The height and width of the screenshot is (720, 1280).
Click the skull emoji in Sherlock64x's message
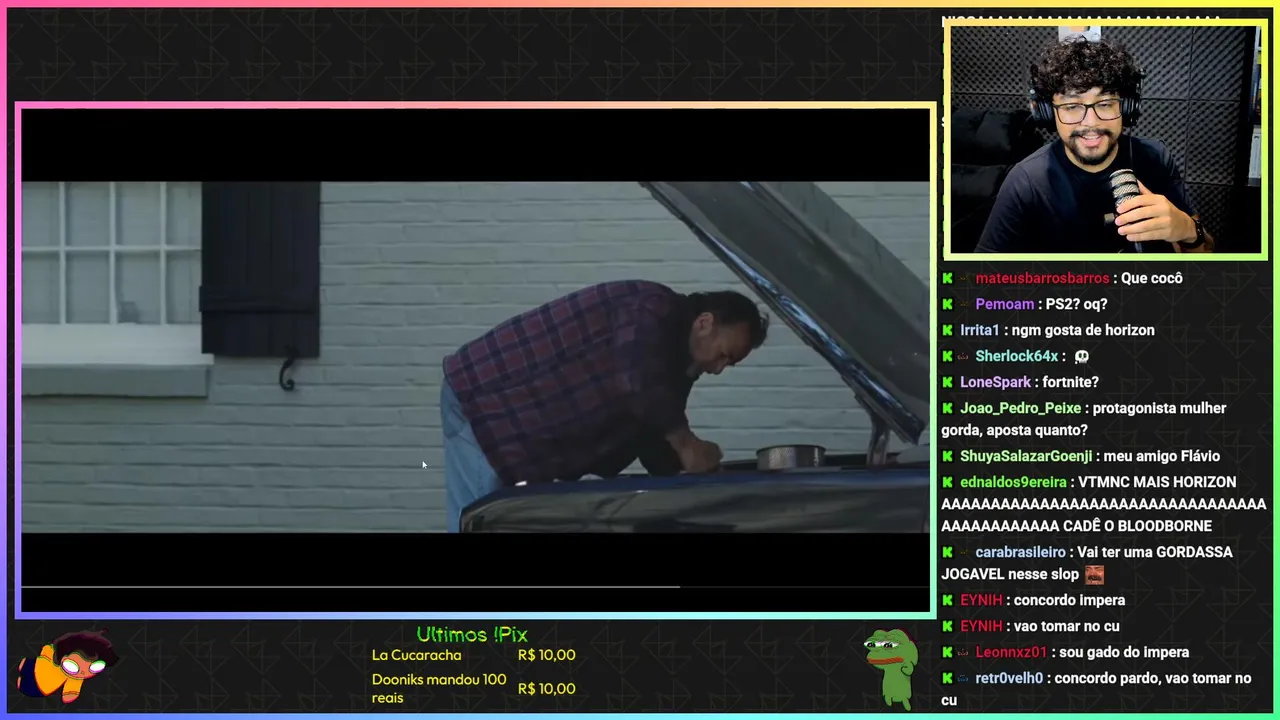click(x=1081, y=356)
